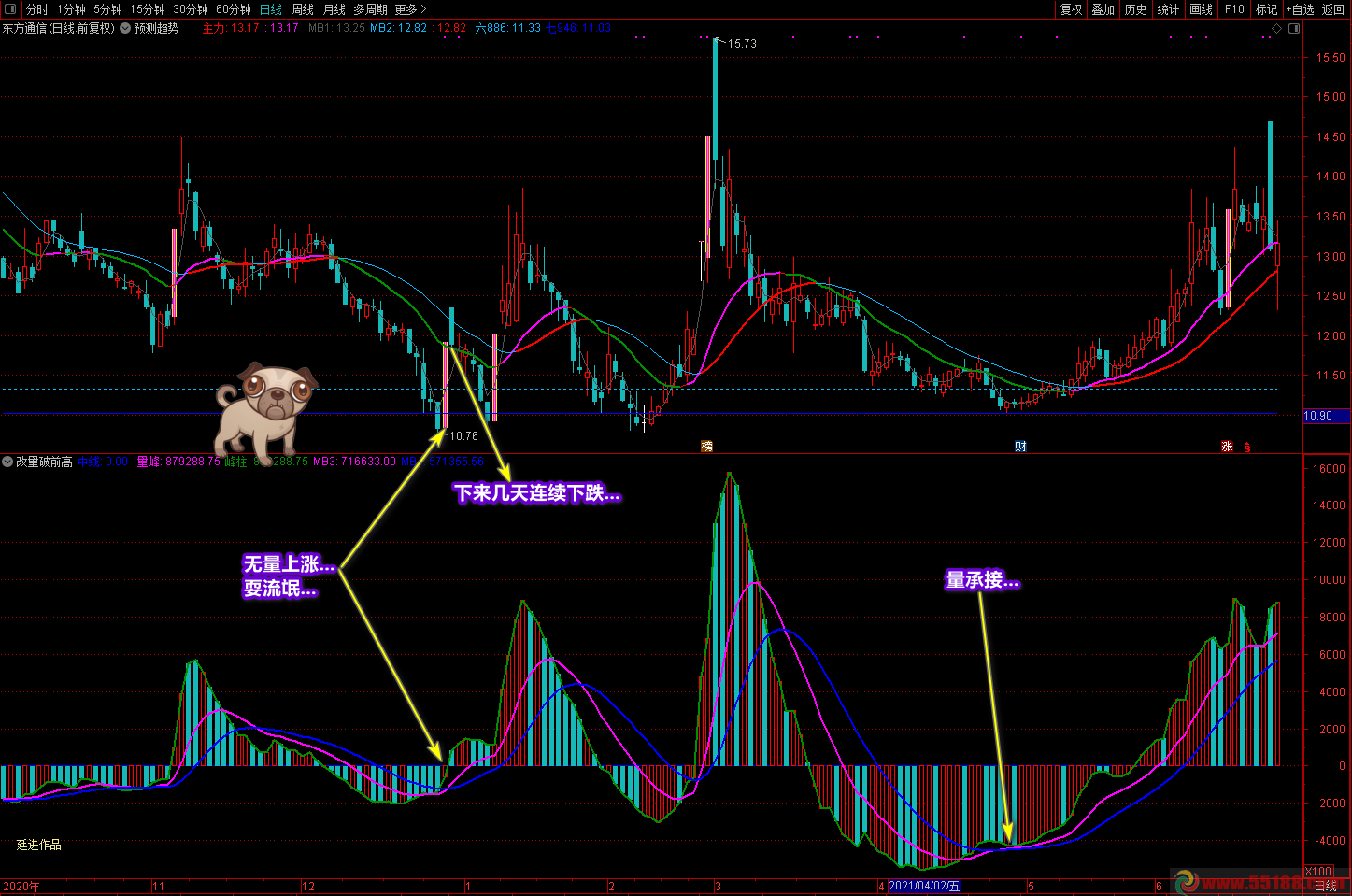Click the 榜 marker icon on chart
This screenshot has width=1352, height=896.
pos(706,447)
